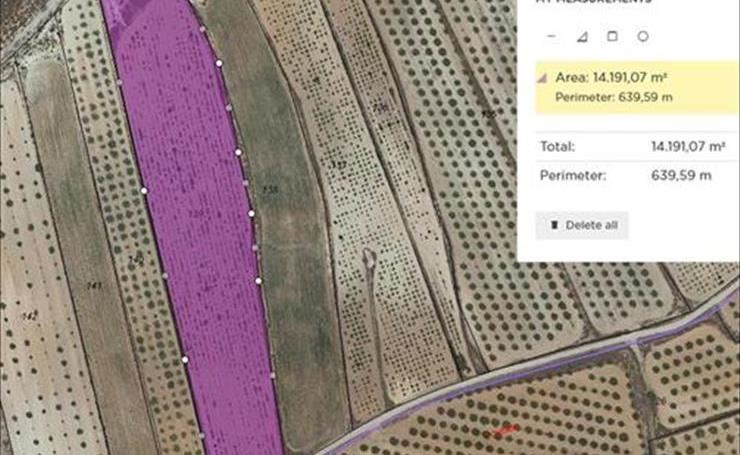Click the Total area value 14.191,07 m²
The width and height of the screenshot is (740, 455).
(x=688, y=146)
